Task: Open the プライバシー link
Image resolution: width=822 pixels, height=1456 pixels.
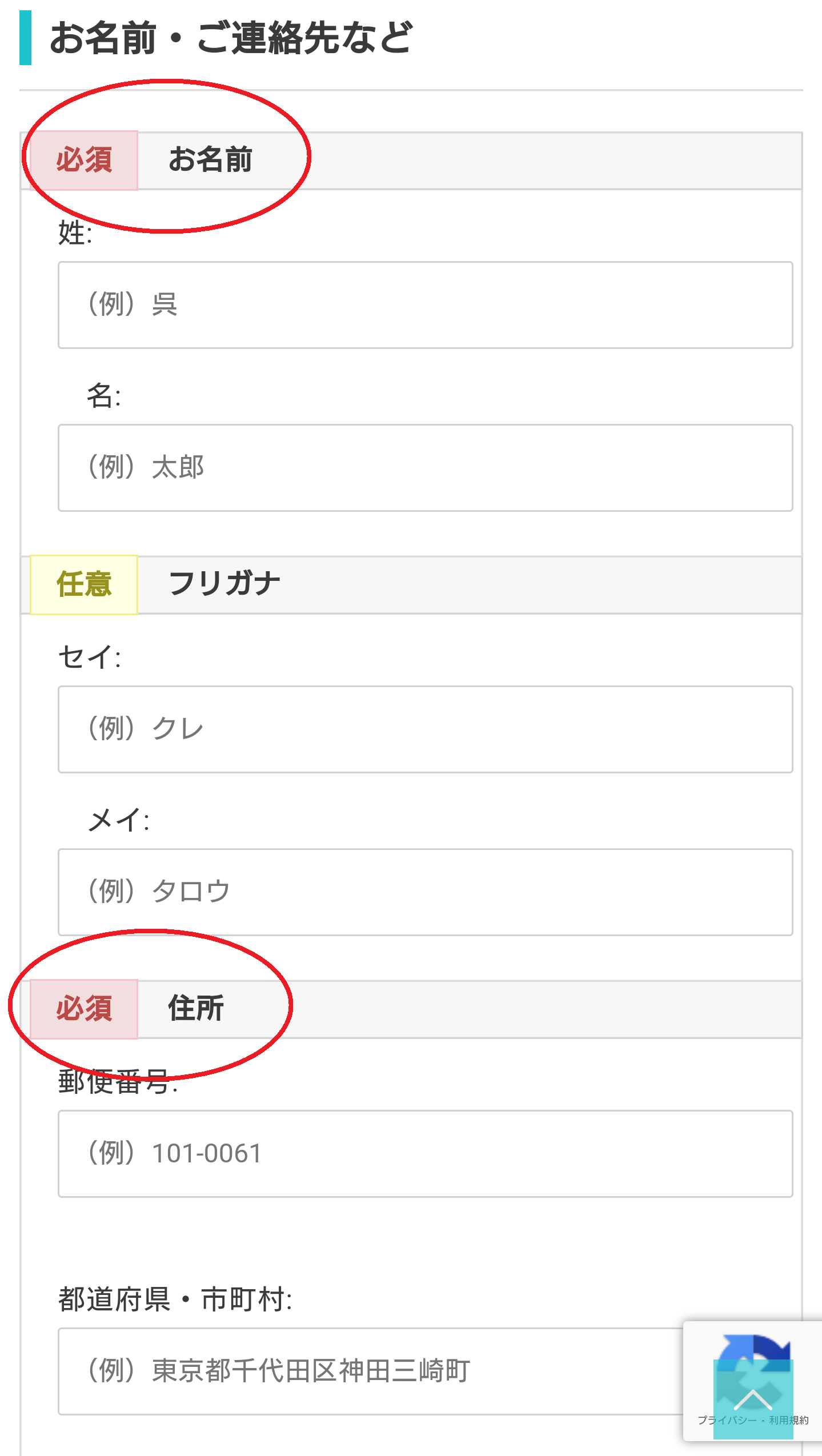Action: click(727, 1421)
